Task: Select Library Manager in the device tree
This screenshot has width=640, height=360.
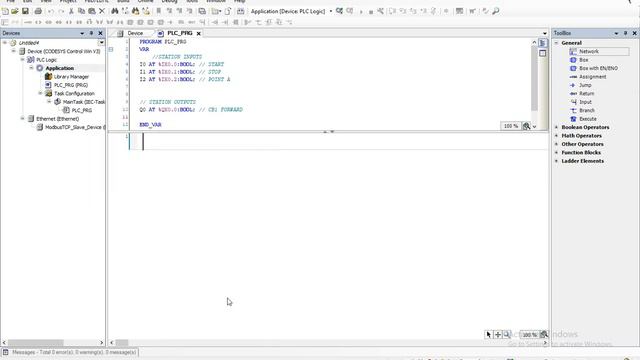Action: pyautogui.click(x=71, y=77)
